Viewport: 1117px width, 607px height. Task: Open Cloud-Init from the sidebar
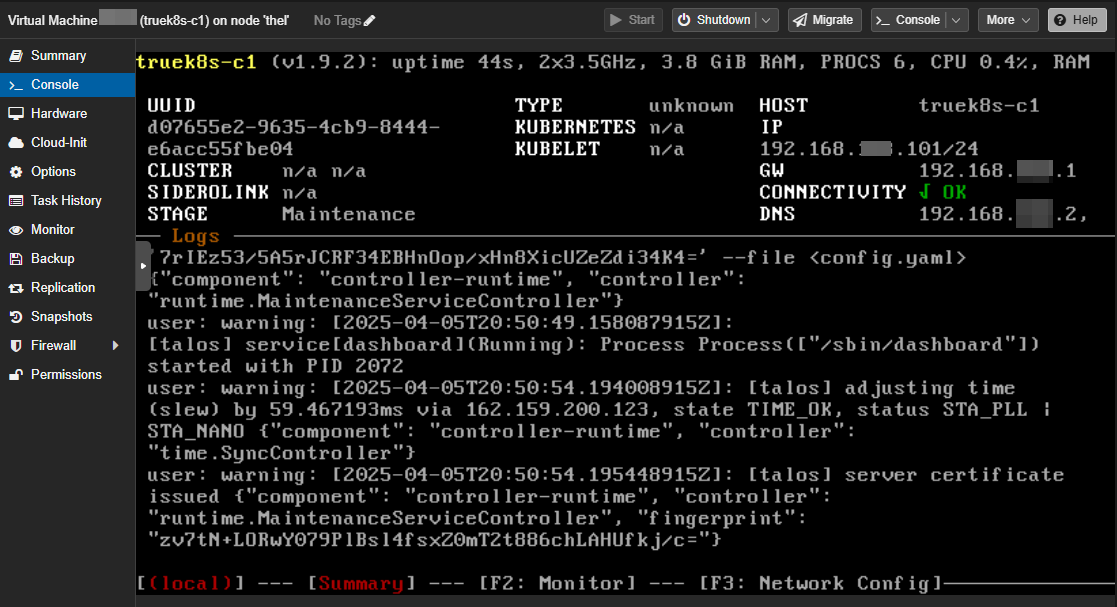(58, 143)
